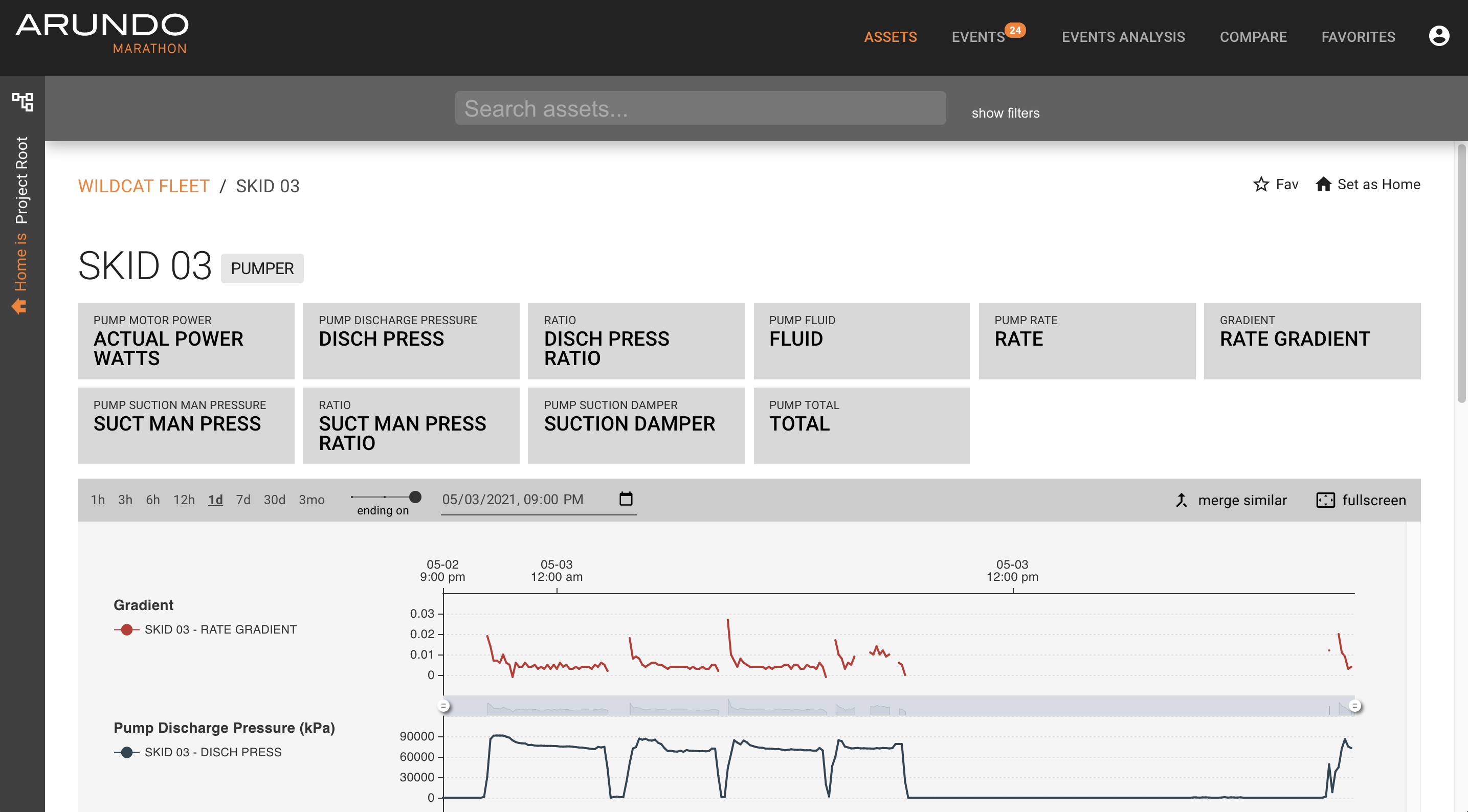This screenshot has width=1468, height=812.
Task: Click the Set as Home house icon
Action: 1323,184
